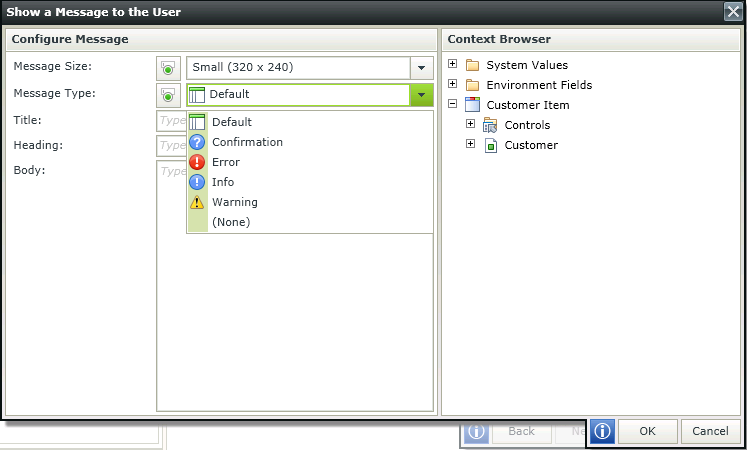Select Customer tree label
Image resolution: width=747 pixels, height=450 pixels.
pos(531,145)
